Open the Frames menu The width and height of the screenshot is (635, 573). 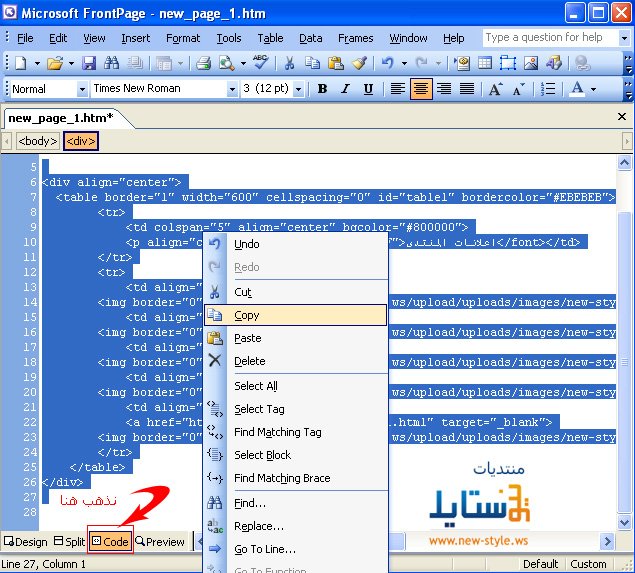pyautogui.click(x=356, y=38)
